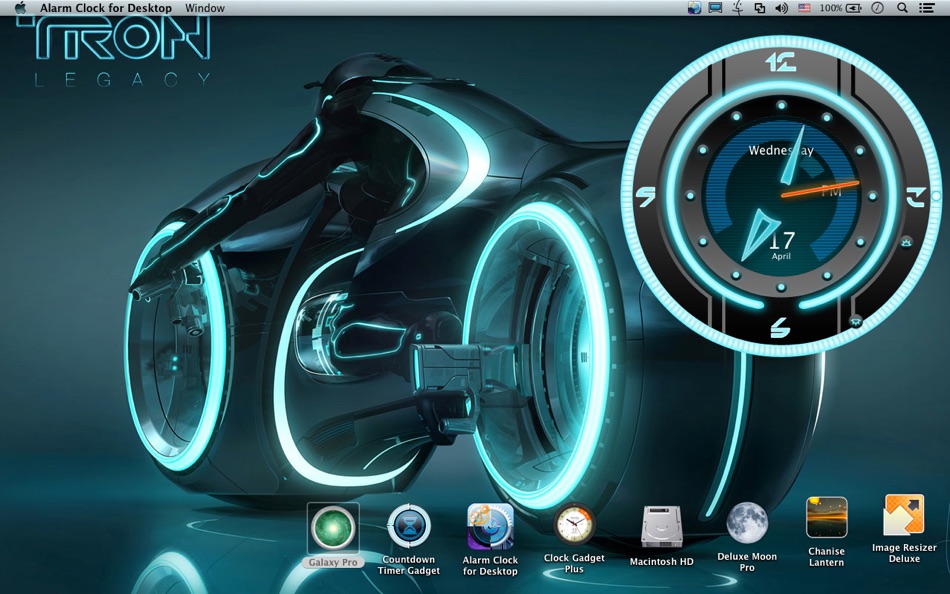
Task: Open the Apple menu
Action: point(20,8)
